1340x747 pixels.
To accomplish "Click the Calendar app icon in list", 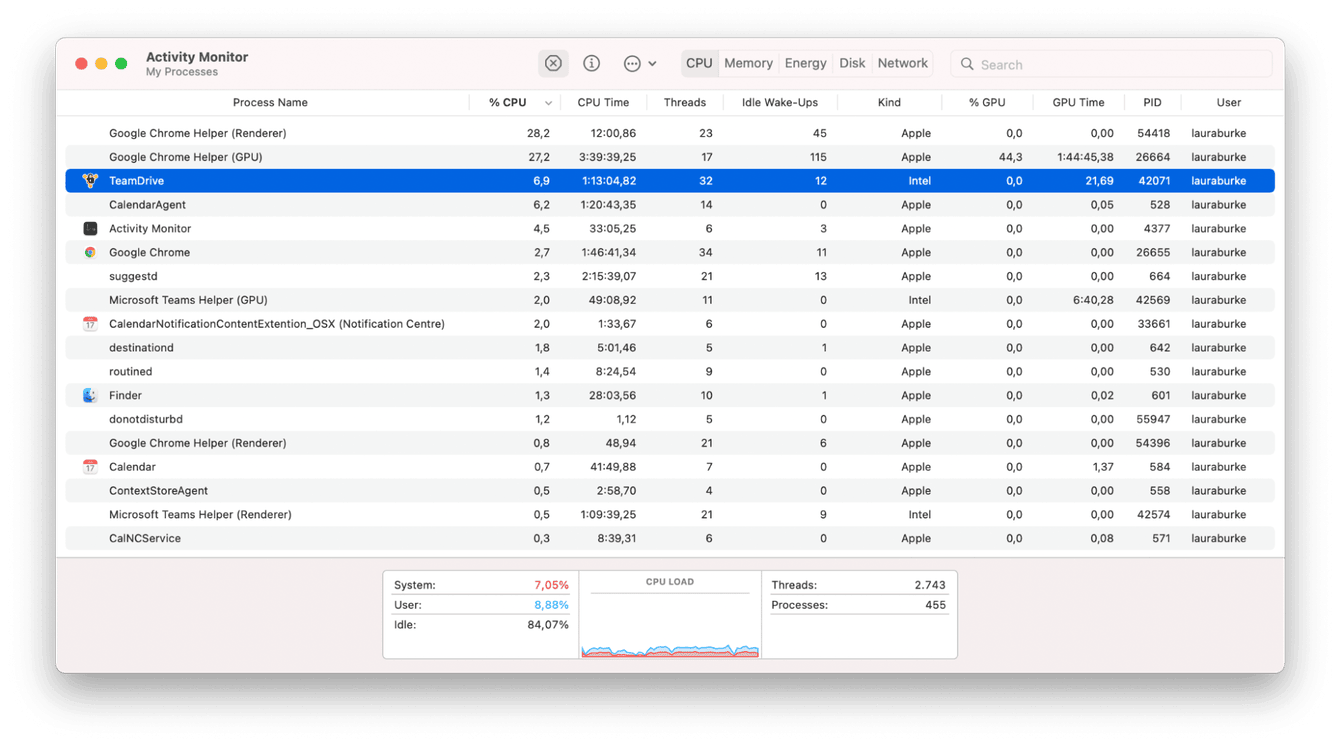I will click(x=90, y=467).
